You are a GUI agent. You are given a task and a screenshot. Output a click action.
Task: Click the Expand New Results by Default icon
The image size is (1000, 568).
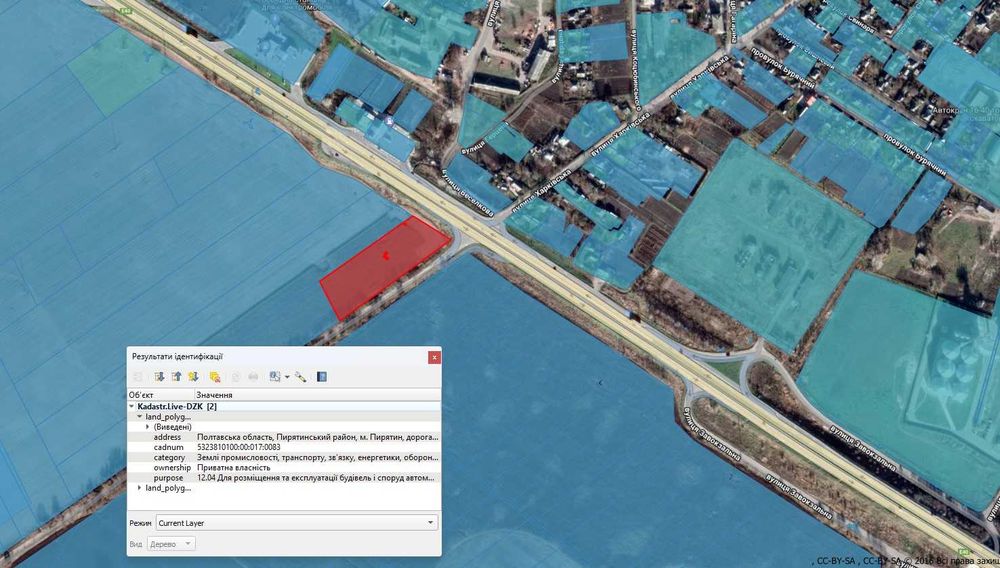pyautogui.click(x=193, y=377)
